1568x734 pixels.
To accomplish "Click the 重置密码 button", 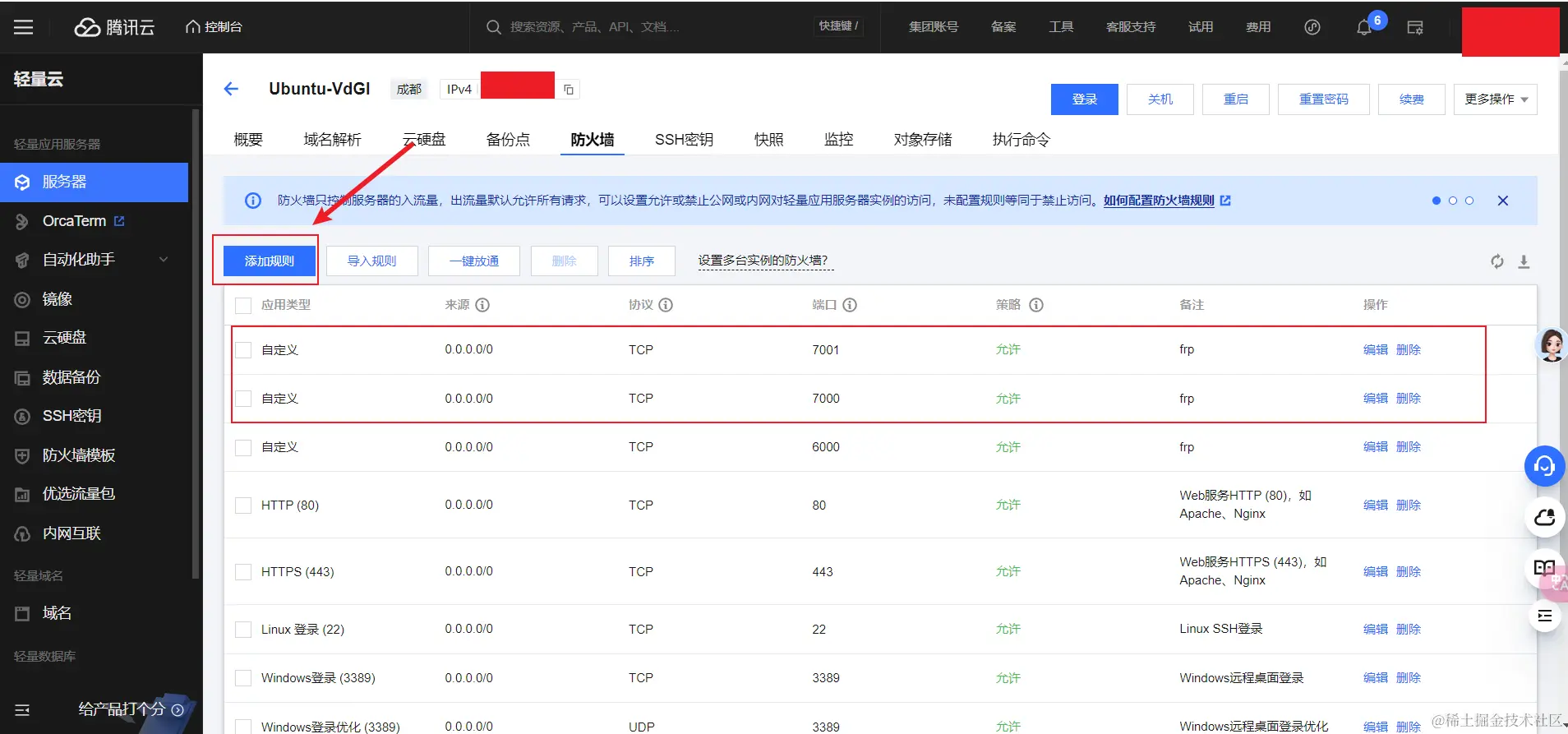I will 1324,99.
